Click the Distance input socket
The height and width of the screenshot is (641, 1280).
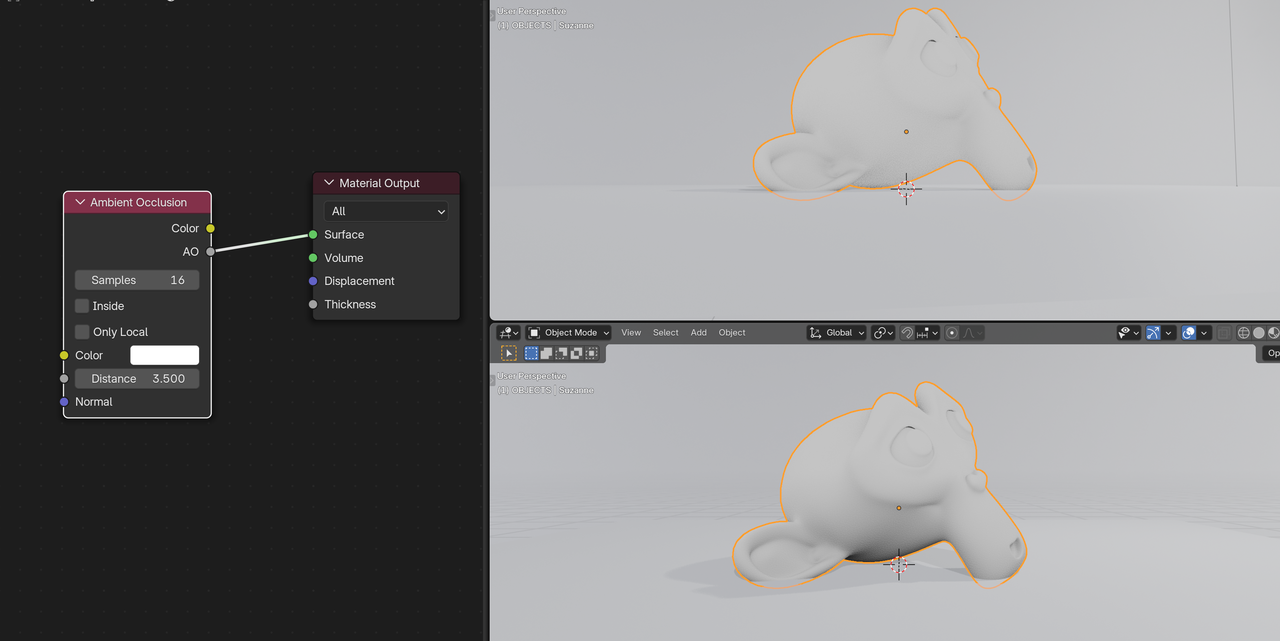tap(64, 379)
